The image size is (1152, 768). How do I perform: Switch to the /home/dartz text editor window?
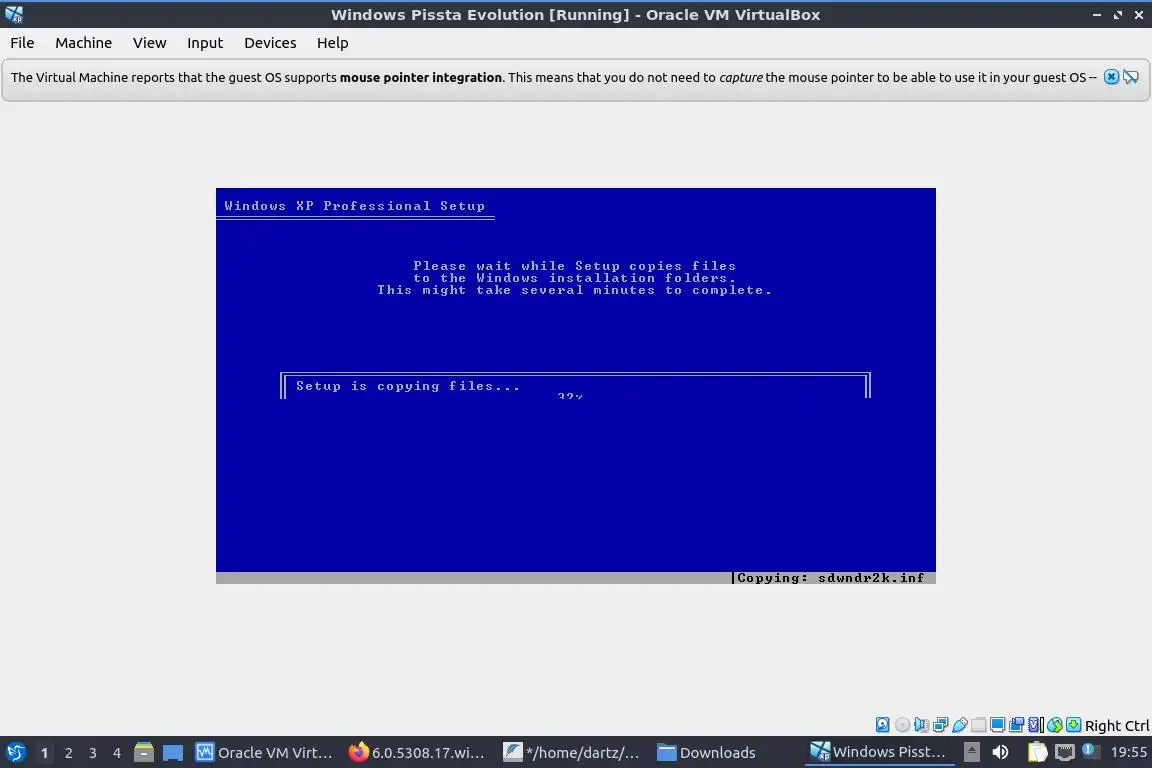point(571,753)
